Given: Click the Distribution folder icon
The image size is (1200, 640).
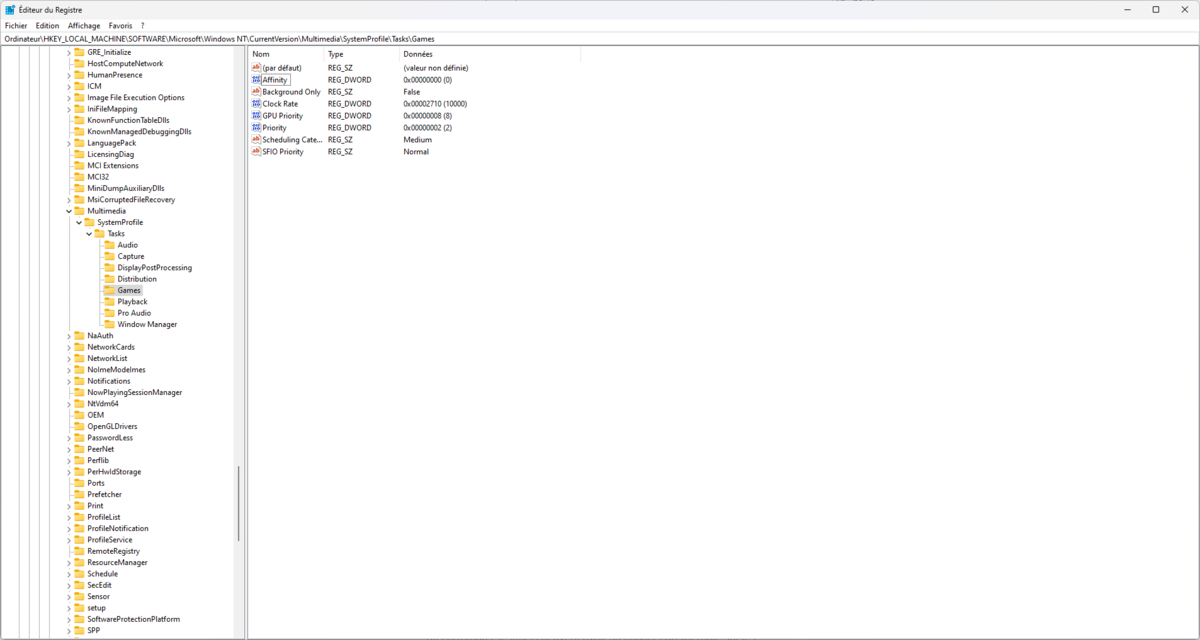Looking at the screenshot, I should click(x=109, y=279).
